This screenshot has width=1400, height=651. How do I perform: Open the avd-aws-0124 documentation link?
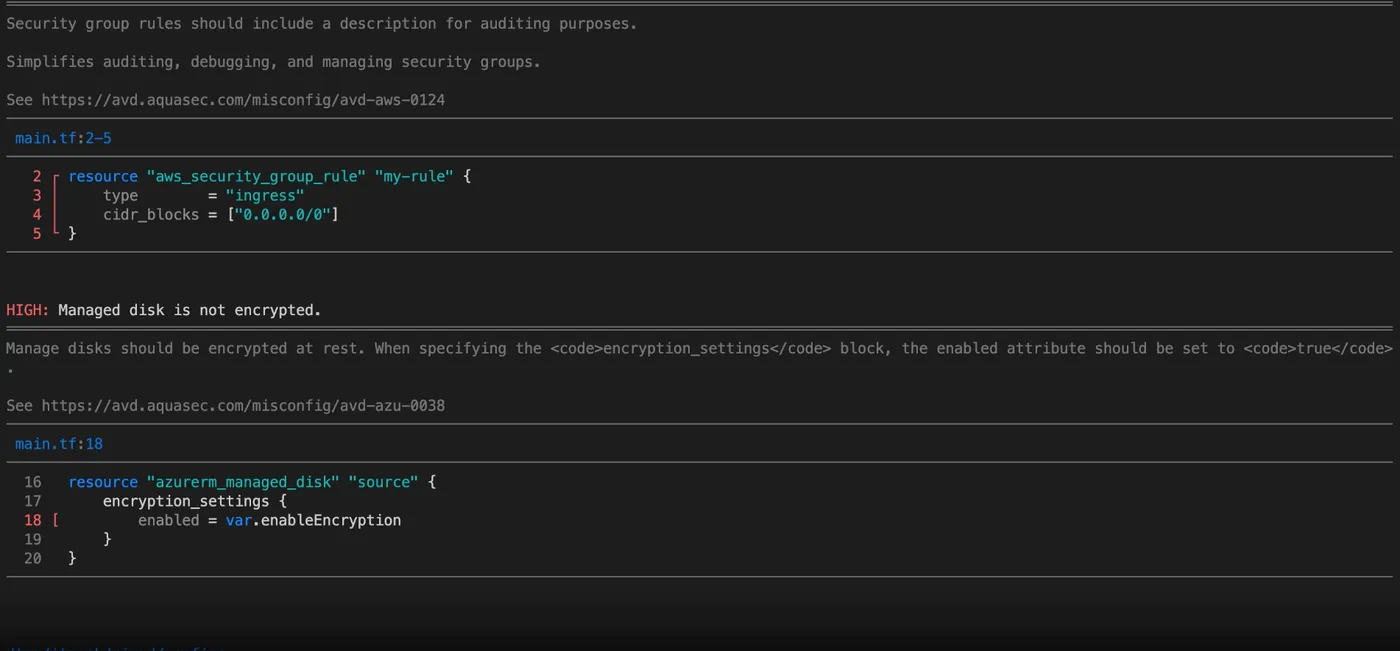(243, 100)
